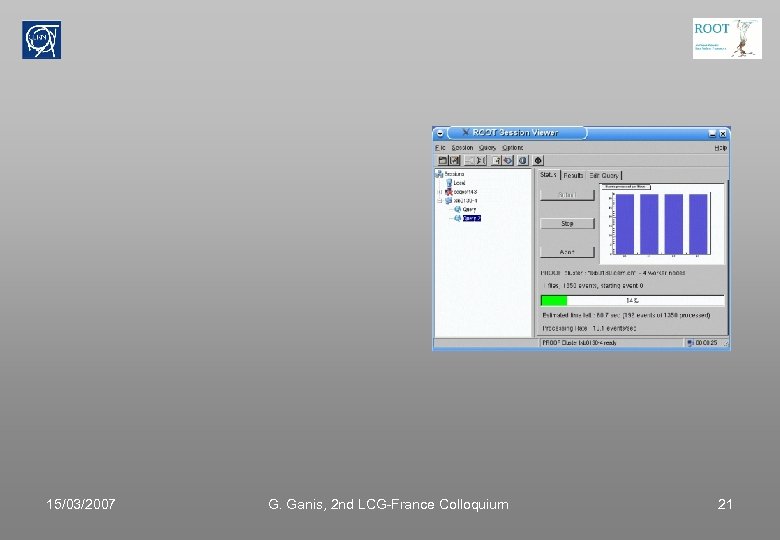Click the footer 'G. Ganis, 2nd LCG-France Colloquium'
Viewport: 780px width, 540px height.
pos(389,504)
